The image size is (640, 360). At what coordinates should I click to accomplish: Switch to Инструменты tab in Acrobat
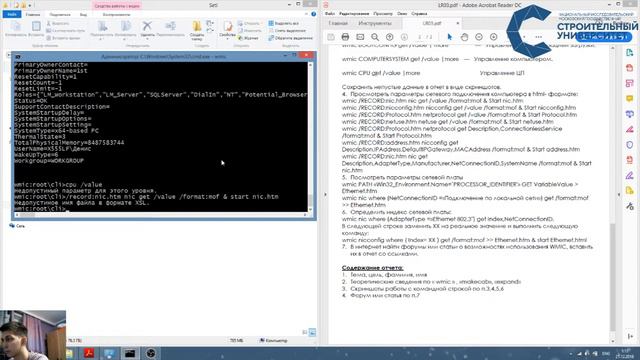375,23
